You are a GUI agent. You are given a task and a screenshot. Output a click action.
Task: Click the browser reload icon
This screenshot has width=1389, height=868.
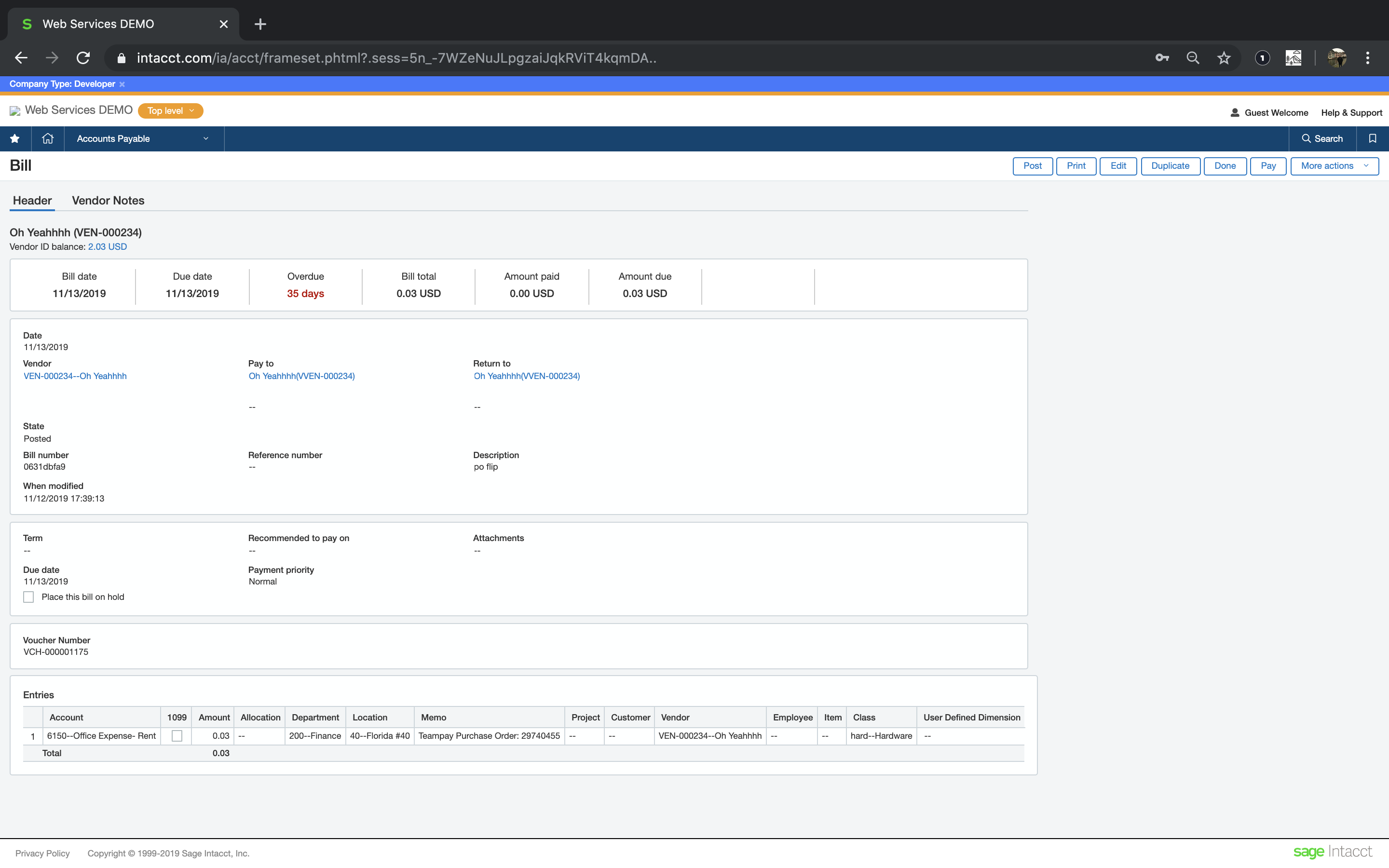[x=84, y=58]
